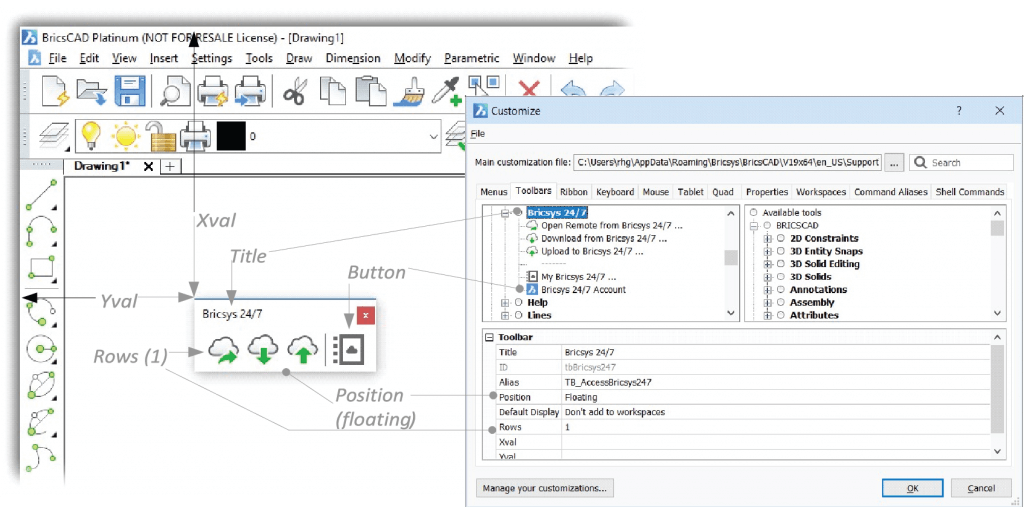Select the Cut scissors icon

click(295, 91)
